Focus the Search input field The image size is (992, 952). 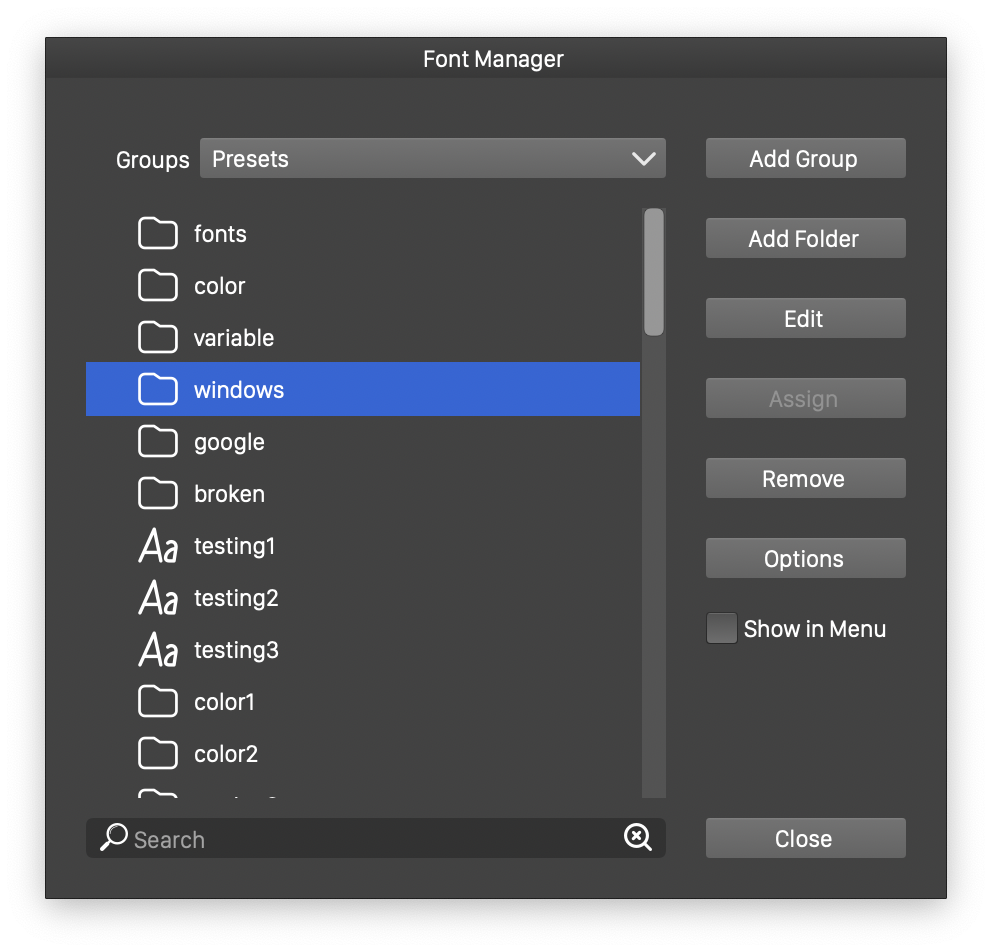[x=370, y=839]
